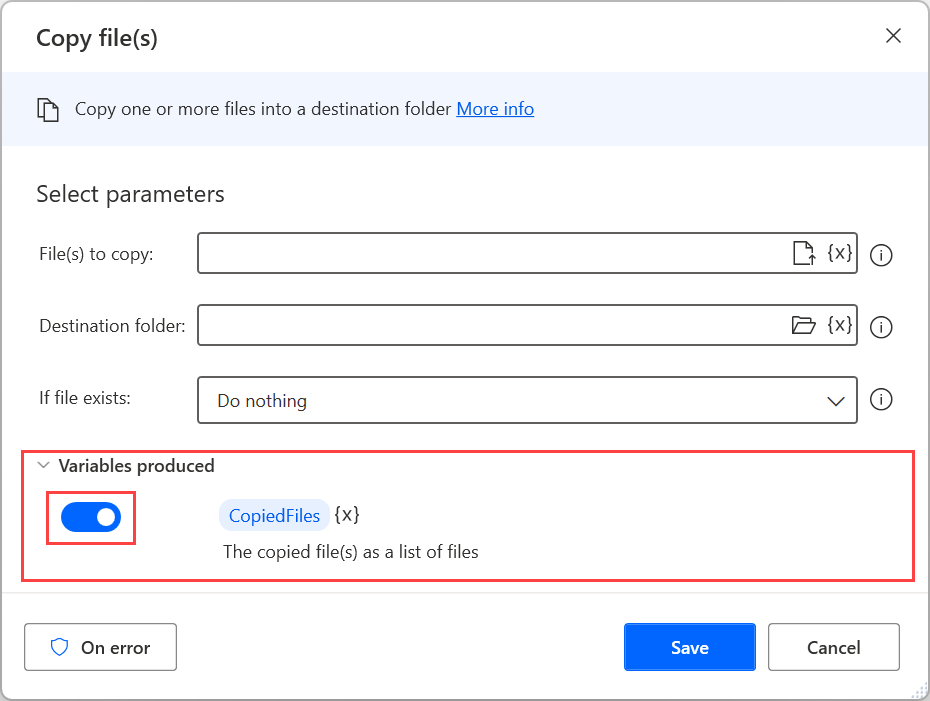Viewport: 930px width, 701px height.
Task: Click the variable icon next to CopiedFiles
Action: pos(347,515)
